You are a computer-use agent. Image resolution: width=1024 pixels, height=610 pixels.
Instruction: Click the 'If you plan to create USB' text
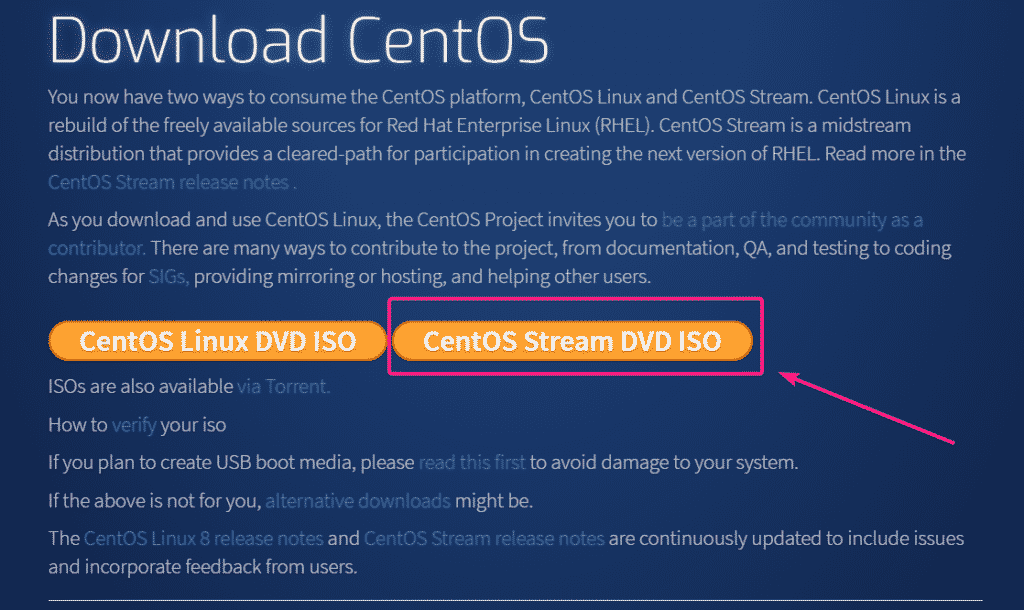click(x=231, y=463)
